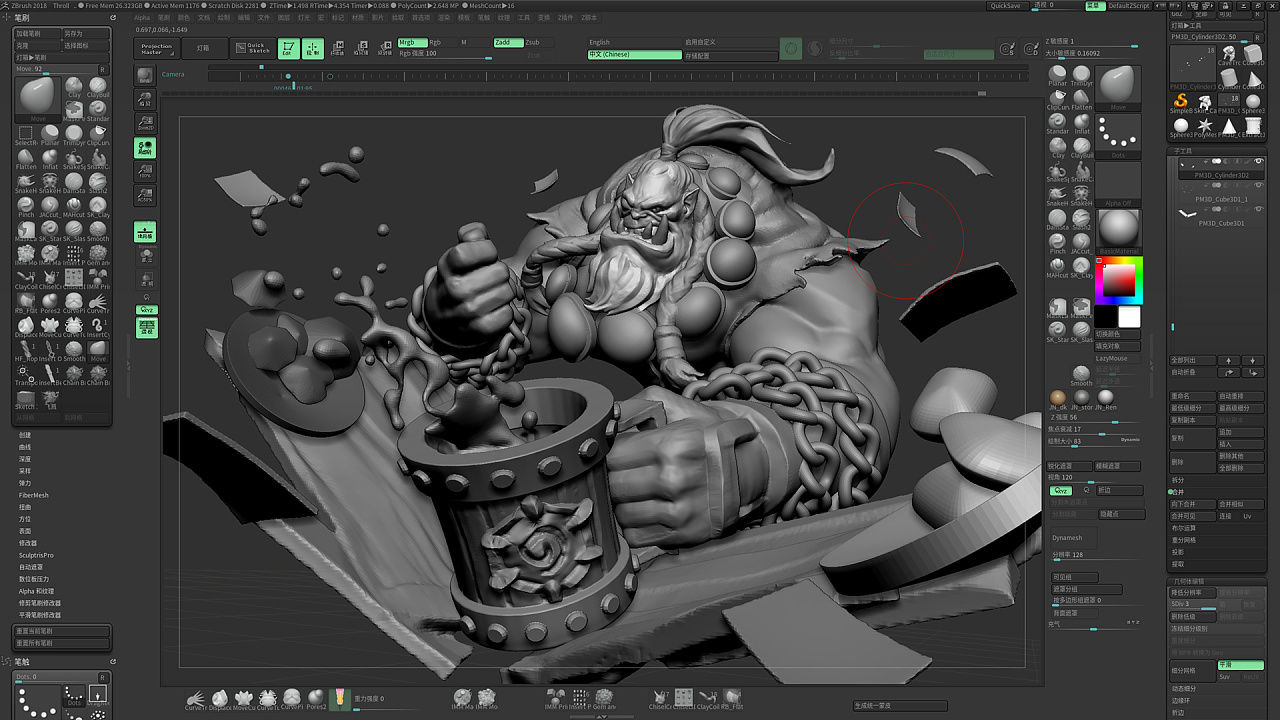Viewport: 1280px width, 720px height.
Task: Select 中文 (Chinese) language option
Action: 634,55
